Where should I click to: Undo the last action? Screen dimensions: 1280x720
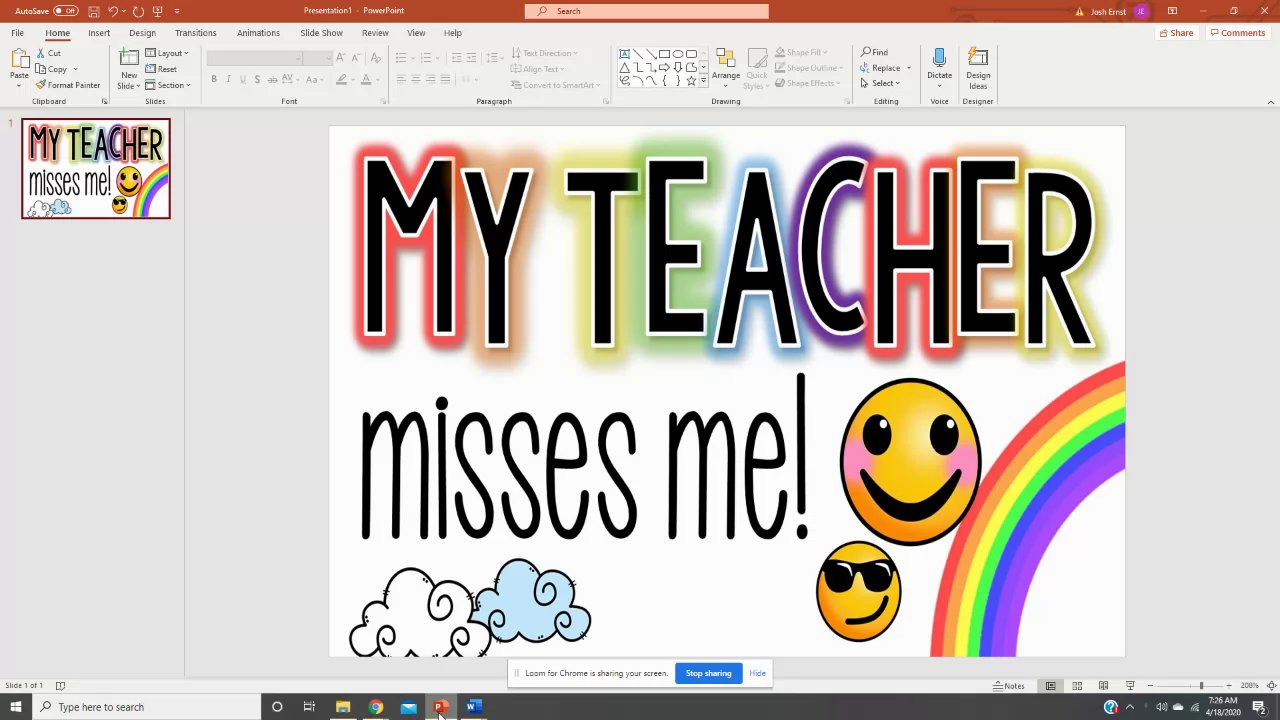coord(112,11)
